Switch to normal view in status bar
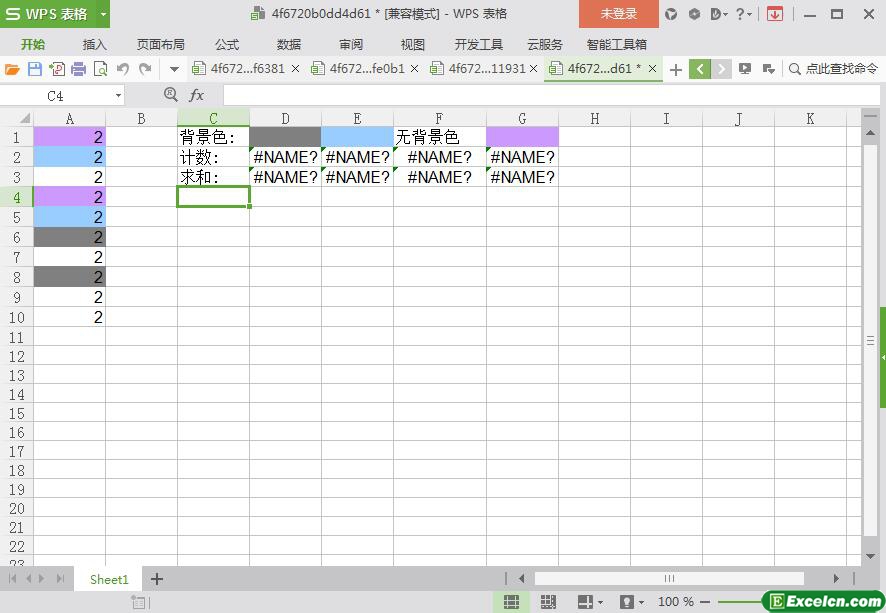The height and width of the screenshot is (613, 886). tap(511, 602)
